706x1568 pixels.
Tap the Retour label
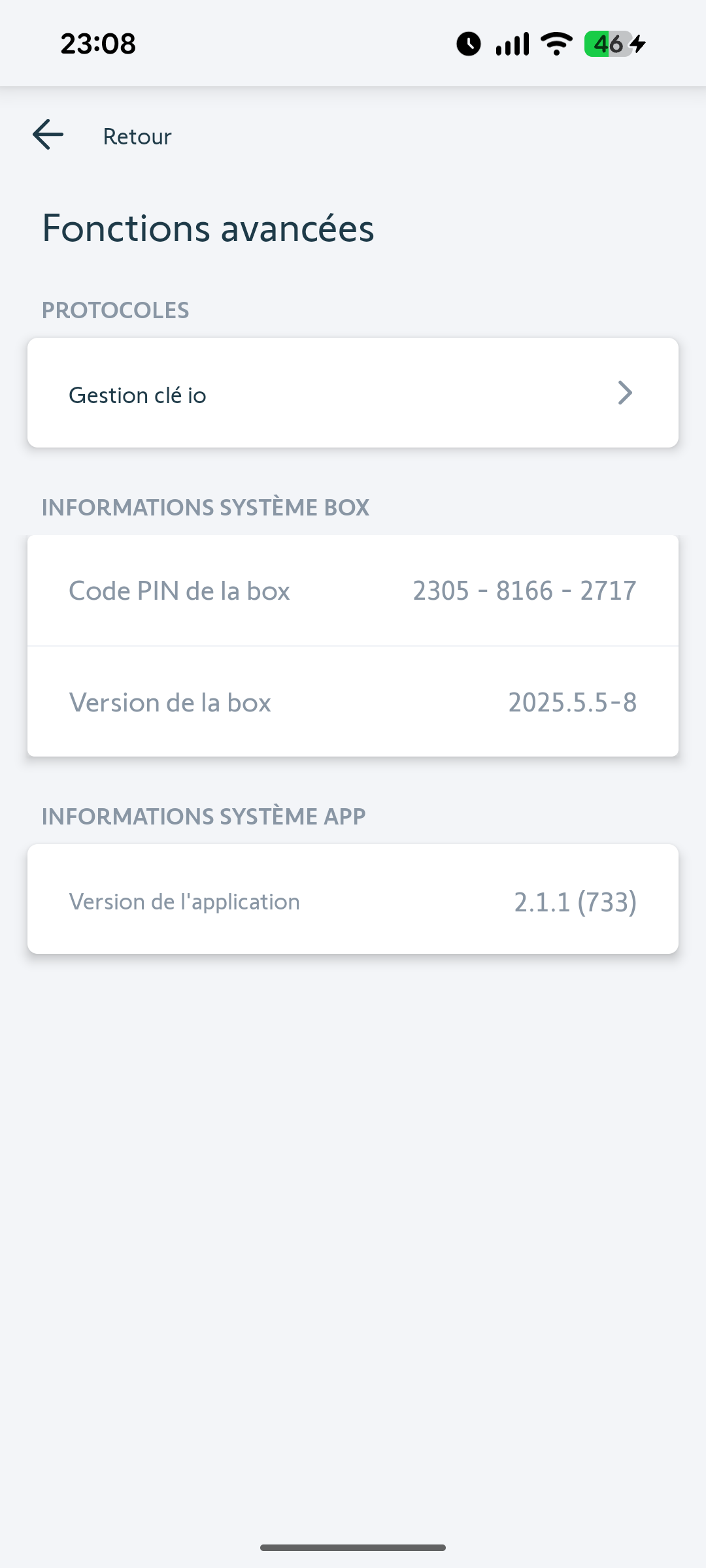[x=137, y=137]
